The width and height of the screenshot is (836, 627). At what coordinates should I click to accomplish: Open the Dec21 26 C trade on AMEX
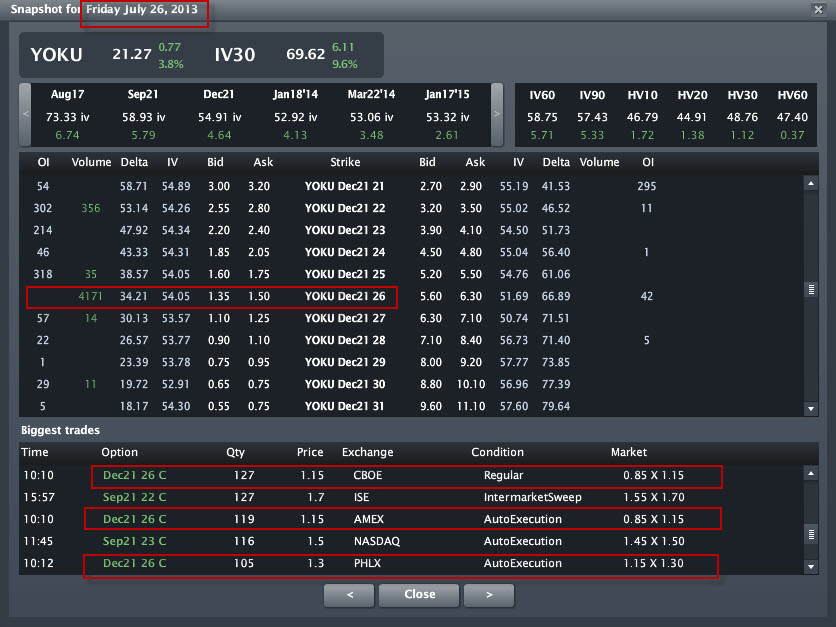(x=411, y=519)
